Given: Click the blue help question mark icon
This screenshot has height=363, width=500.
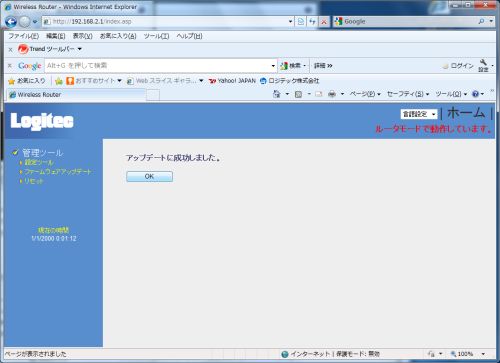Looking at the screenshot, I should tap(475, 94).
